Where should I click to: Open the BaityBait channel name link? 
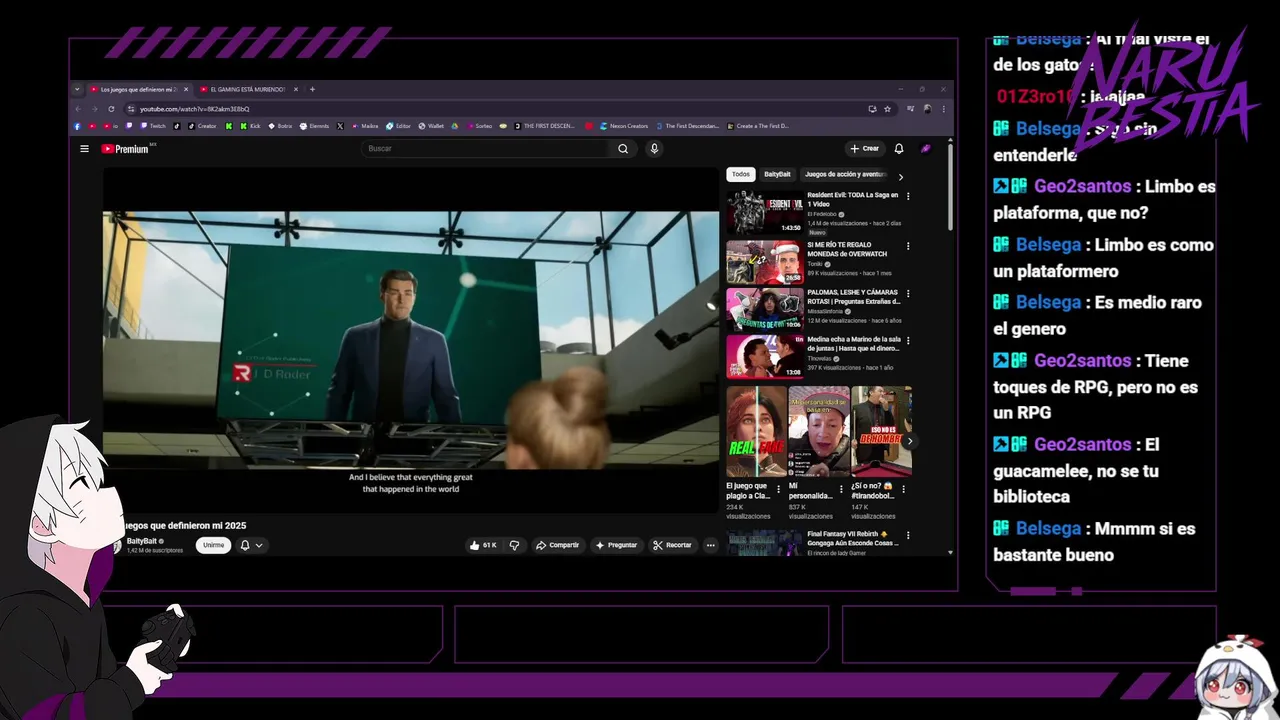(x=142, y=541)
